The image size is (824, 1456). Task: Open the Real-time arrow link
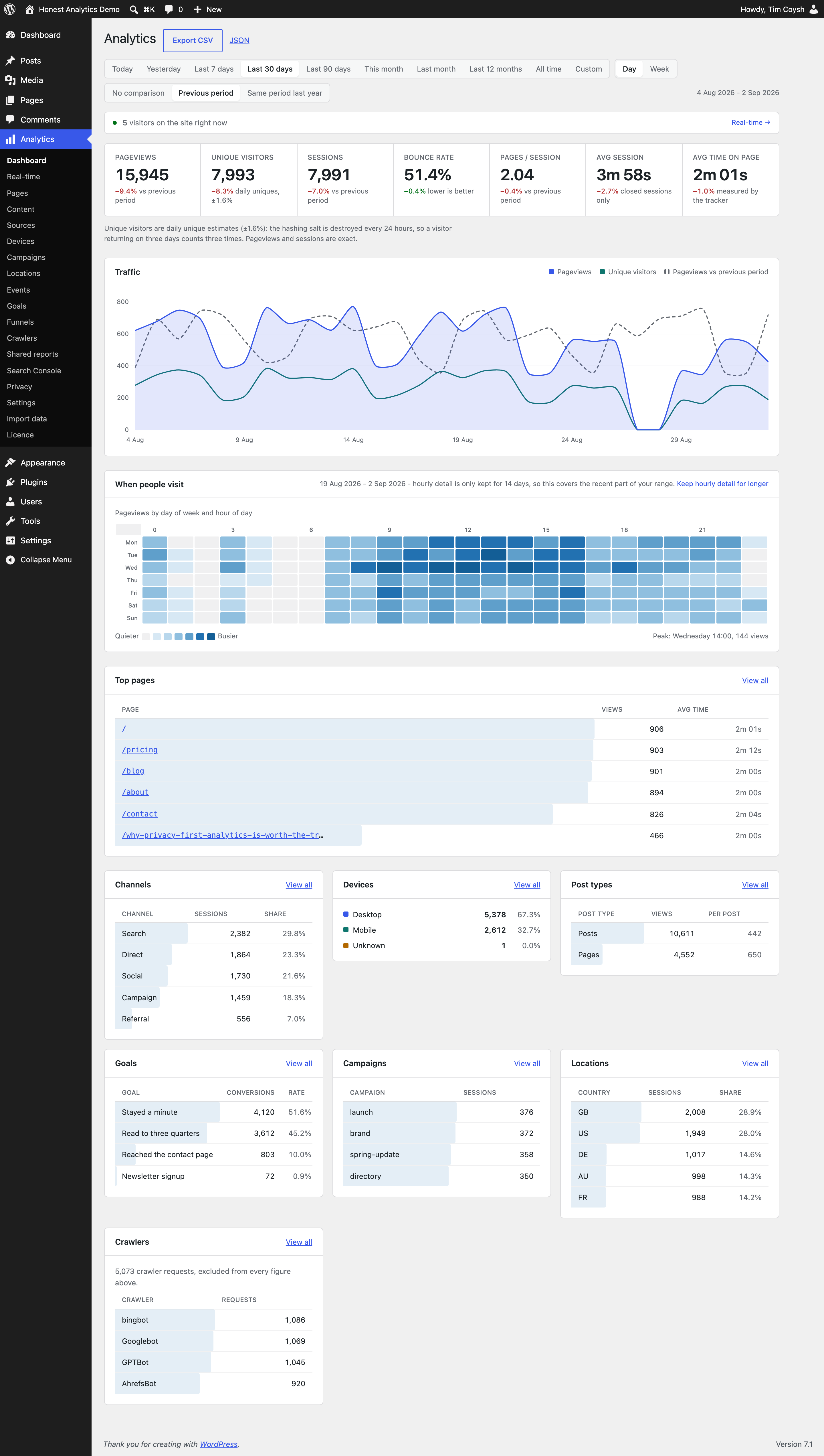click(x=750, y=122)
